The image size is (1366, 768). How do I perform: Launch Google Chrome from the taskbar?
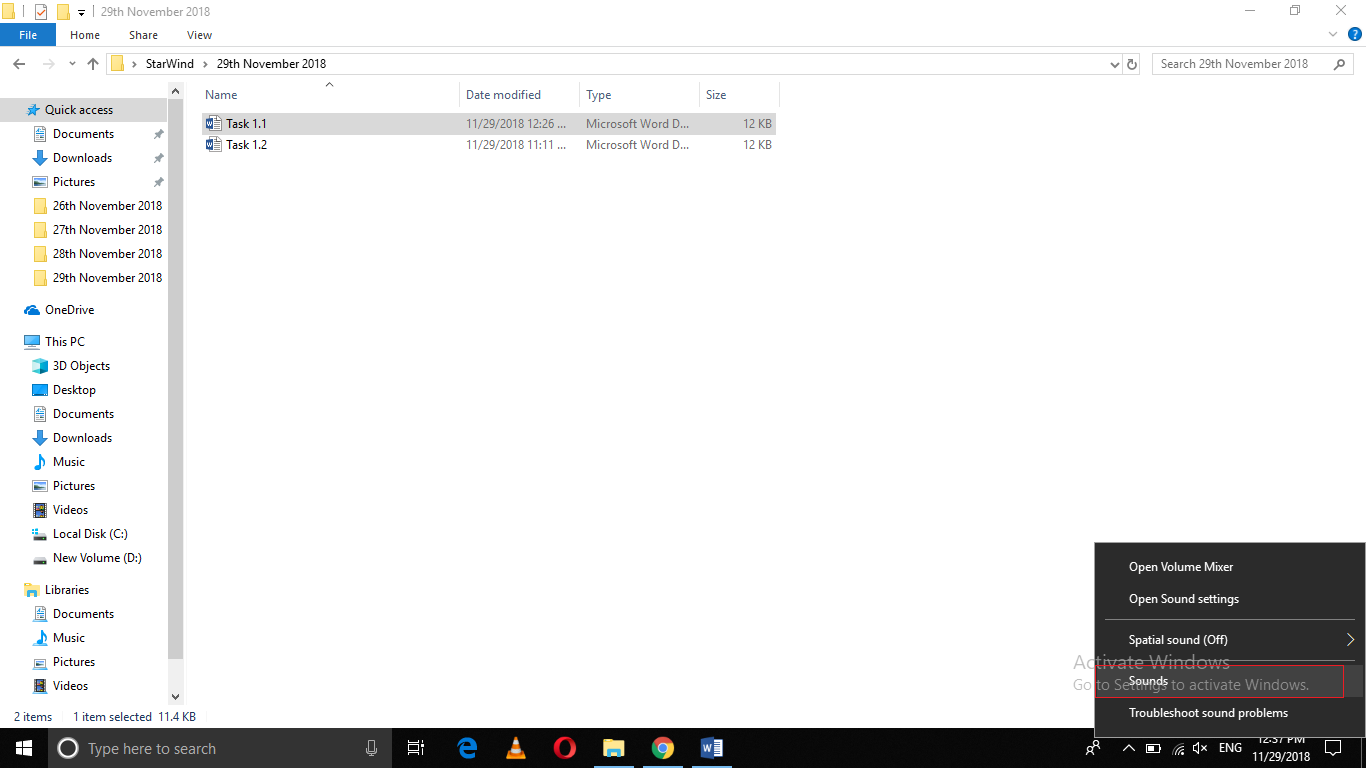pos(663,747)
